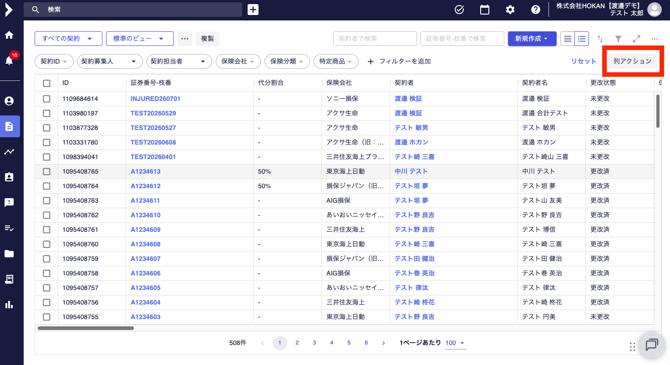Switch to detailed list view icon
This screenshot has height=365, width=670.
pos(582,39)
